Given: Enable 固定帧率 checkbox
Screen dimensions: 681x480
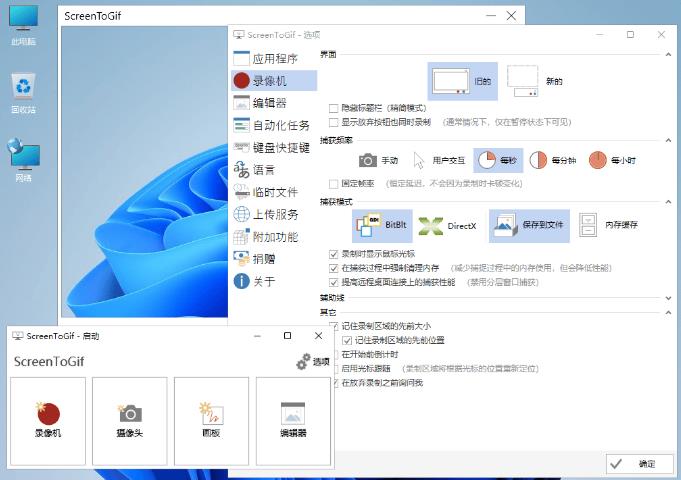Looking at the screenshot, I should coord(334,184).
